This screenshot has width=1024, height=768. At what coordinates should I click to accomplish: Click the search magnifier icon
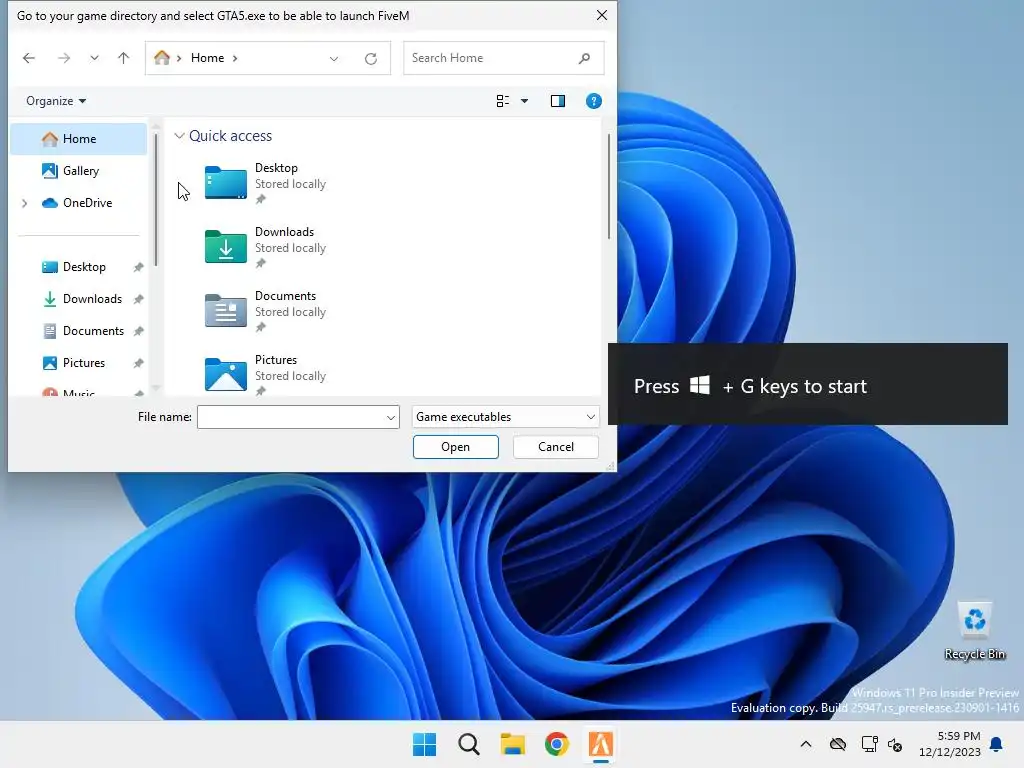click(584, 58)
